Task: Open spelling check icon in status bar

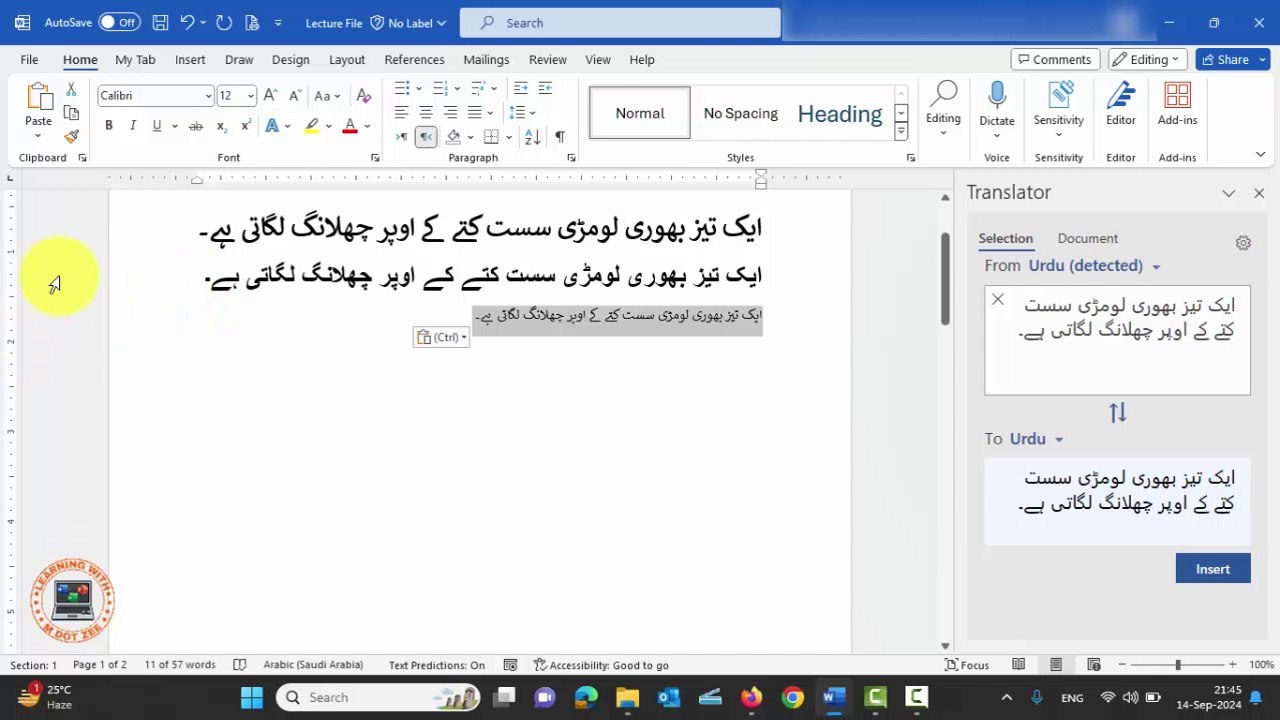Action: click(x=239, y=665)
